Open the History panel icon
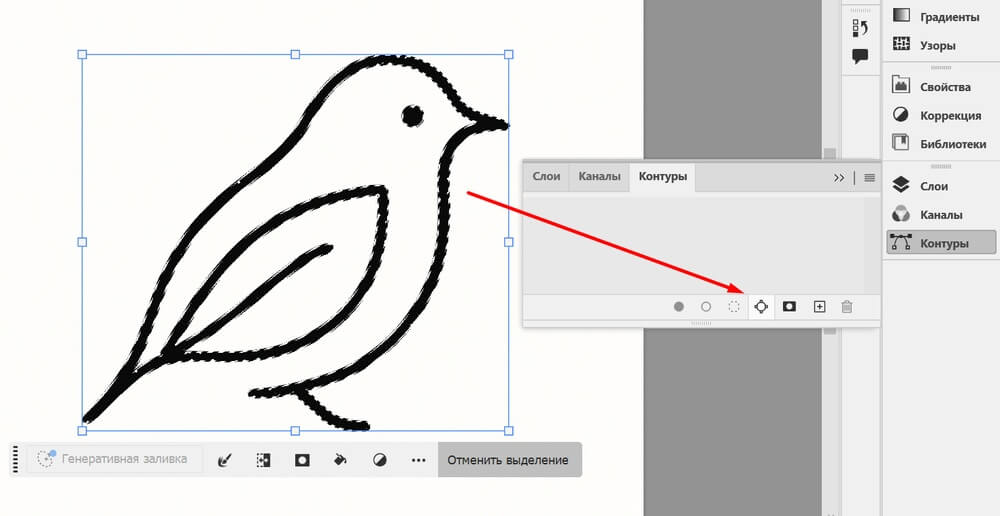1000x516 pixels. (859, 27)
